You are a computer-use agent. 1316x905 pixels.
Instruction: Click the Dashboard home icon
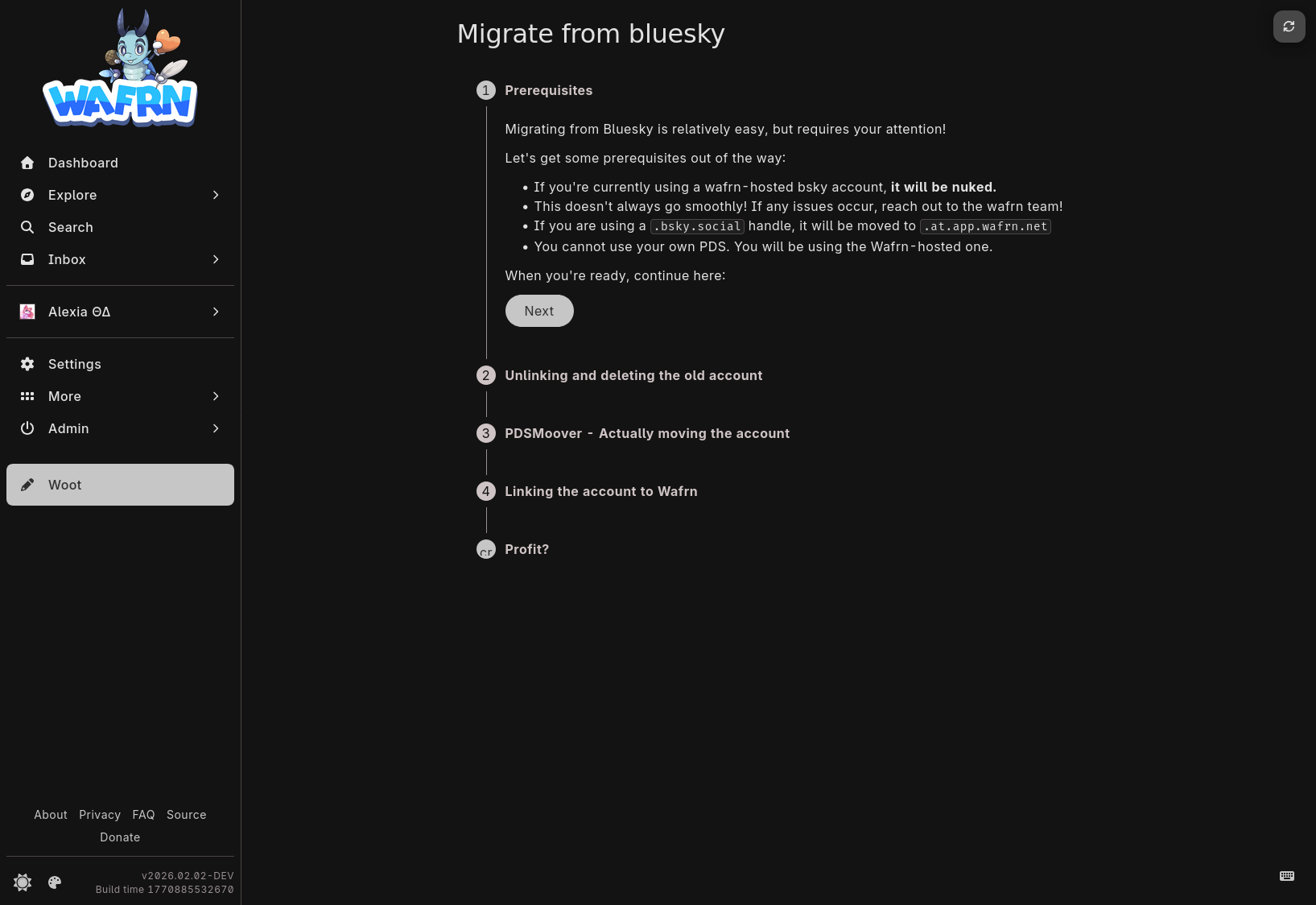(x=27, y=163)
